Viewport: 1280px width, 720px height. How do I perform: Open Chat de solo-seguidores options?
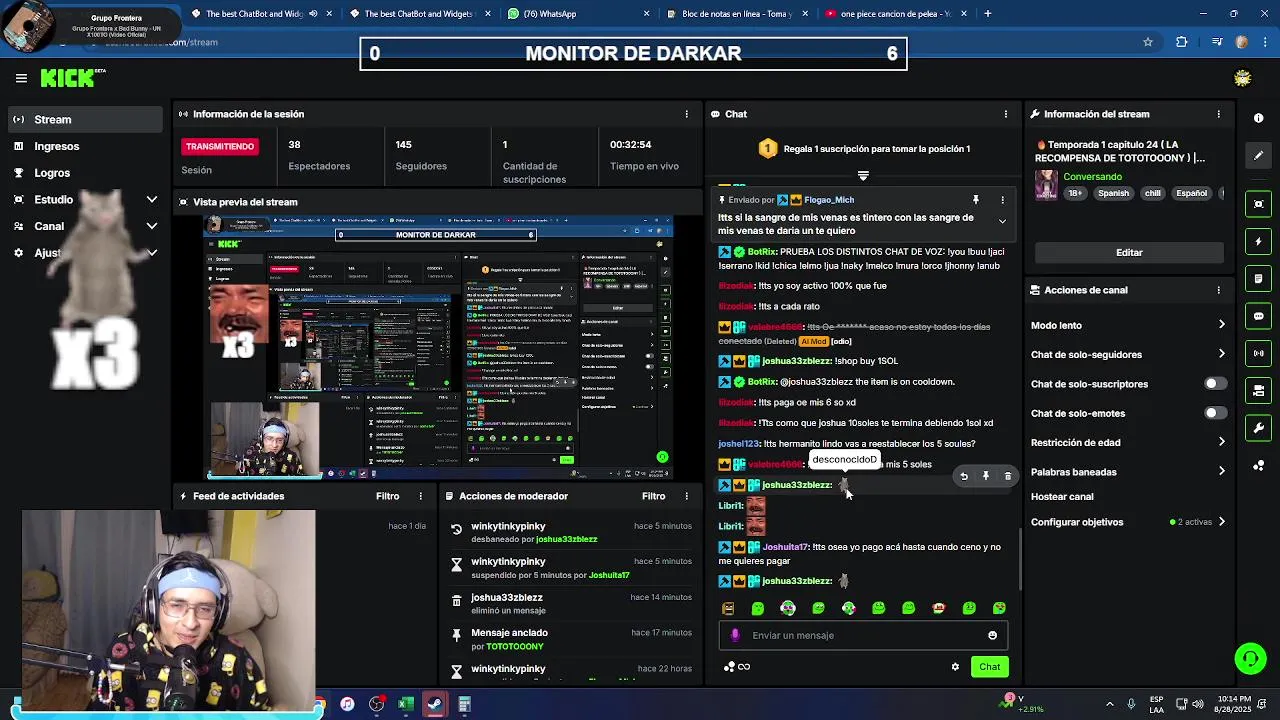click(1128, 354)
